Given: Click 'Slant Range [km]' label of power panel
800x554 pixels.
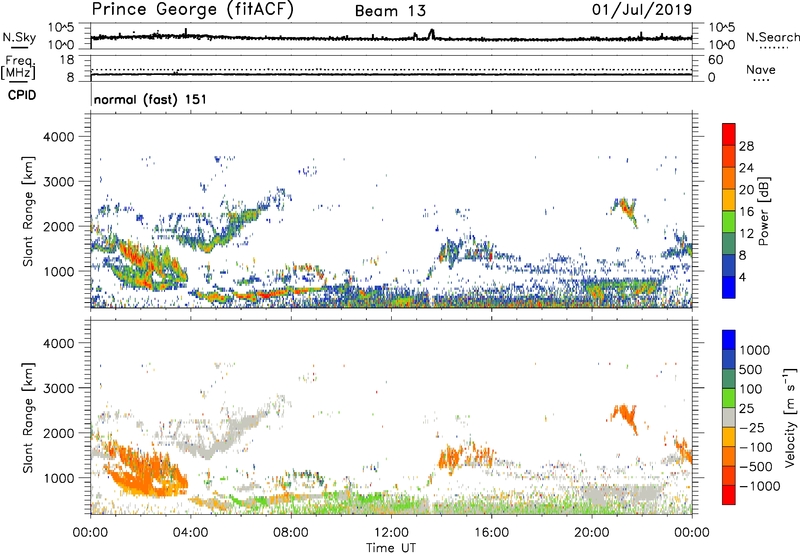Looking at the screenshot, I should coord(28,211).
